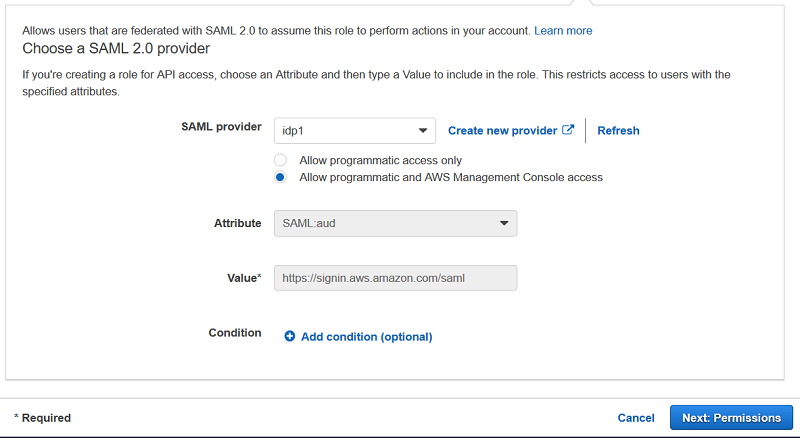This screenshot has width=800, height=438.
Task: Click the 'Choose a SAML 2.0 provider' heading
Action: tap(116, 48)
